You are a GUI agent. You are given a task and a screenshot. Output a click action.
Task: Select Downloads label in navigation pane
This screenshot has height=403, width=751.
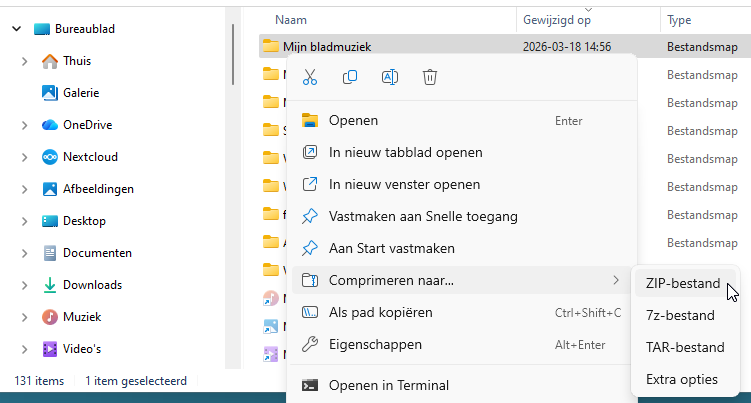coord(92,285)
